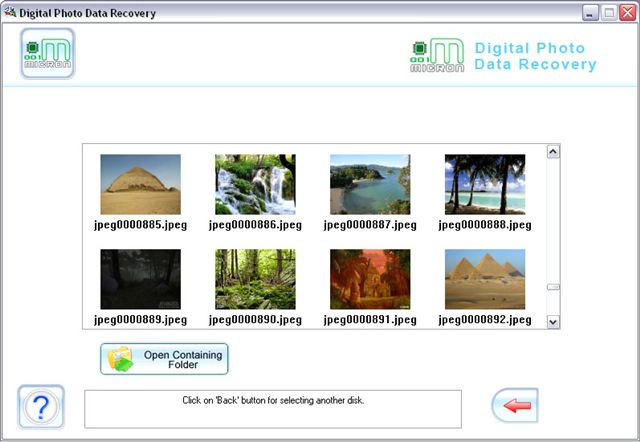Select the dark forest thumbnail jpeg0000889
Screen dimensions: 640x442
pos(140,279)
